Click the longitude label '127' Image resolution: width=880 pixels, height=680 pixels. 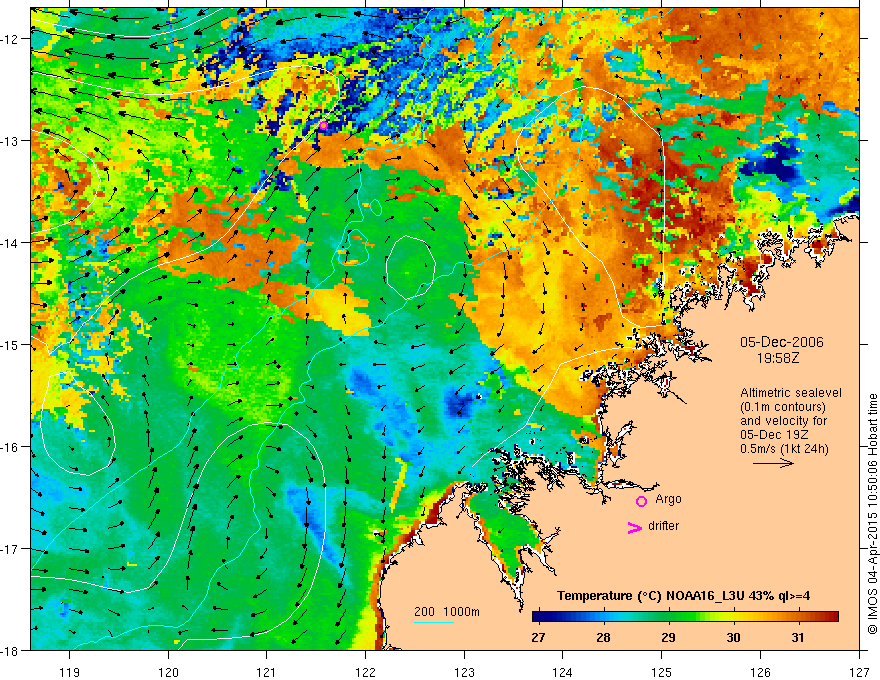[859, 672]
